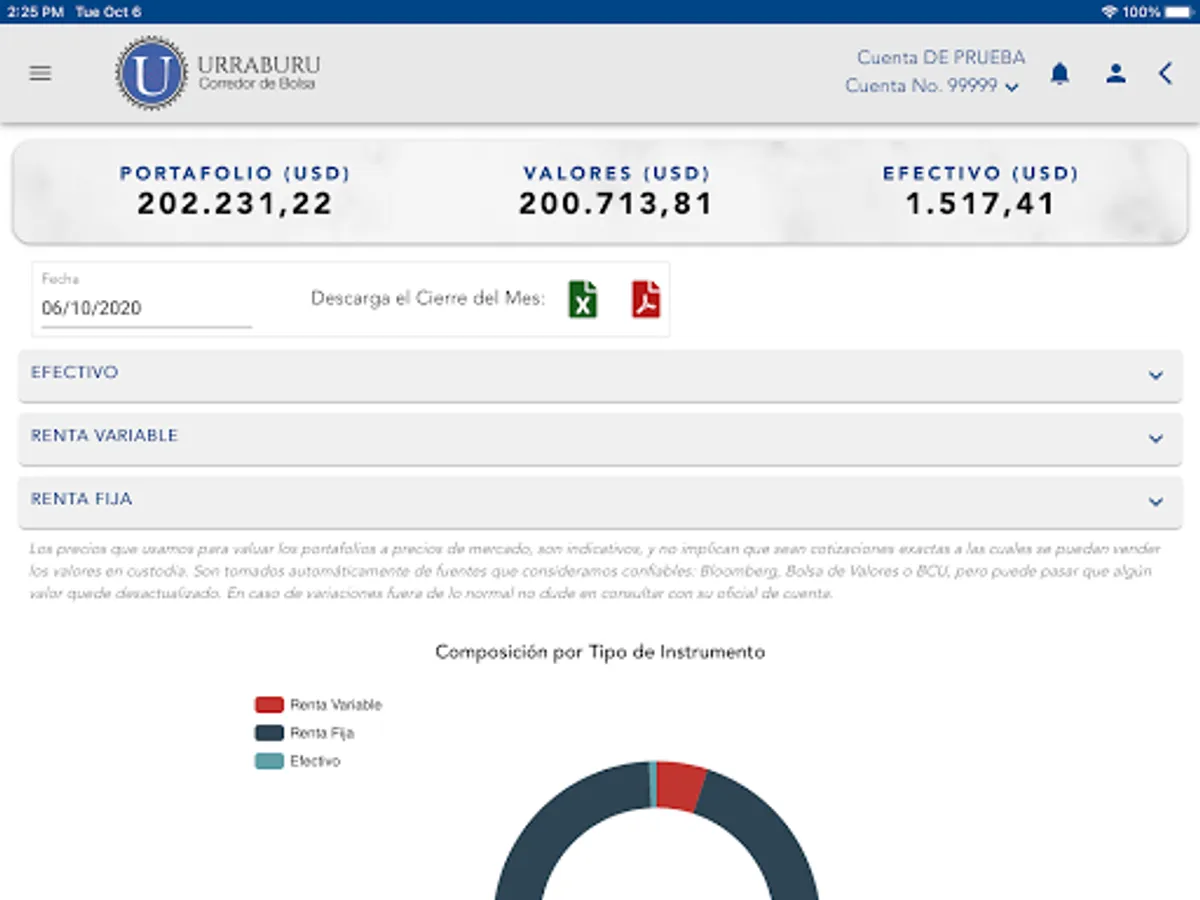This screenshot has height=900, width=1200.
Task: Toggle Renta Variable legend swatch
Action: coord(269,705)
